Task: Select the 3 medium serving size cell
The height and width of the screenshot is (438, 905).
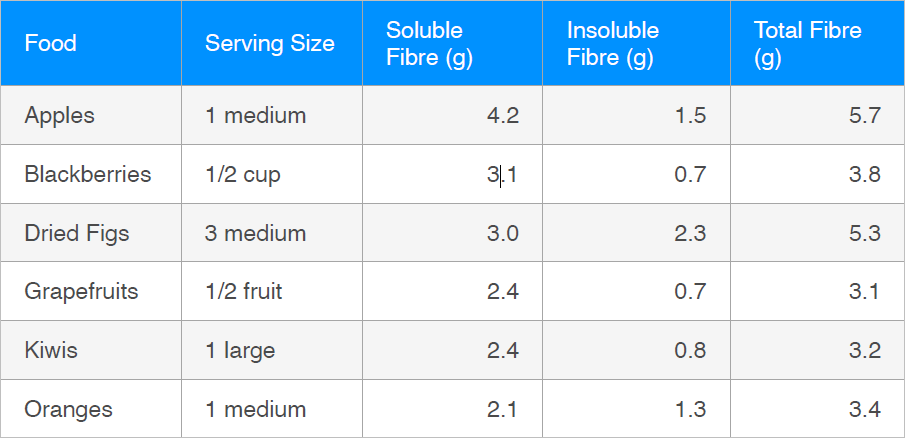Action: (x=272, y=233)
